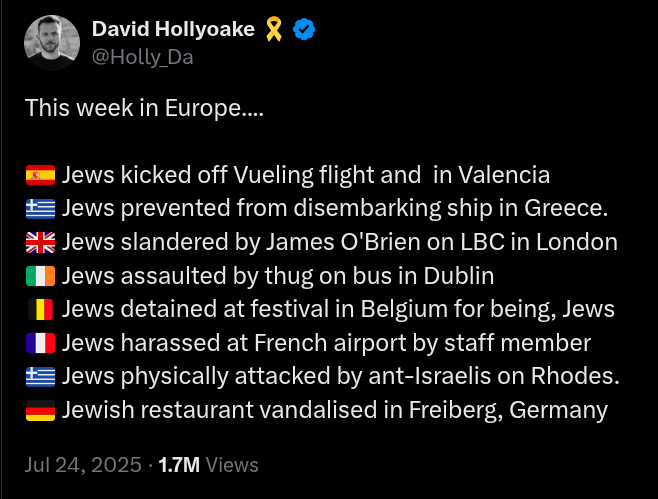658x499 pixels.
Task: Click the France flag emoji
Action: pos(40,343)
